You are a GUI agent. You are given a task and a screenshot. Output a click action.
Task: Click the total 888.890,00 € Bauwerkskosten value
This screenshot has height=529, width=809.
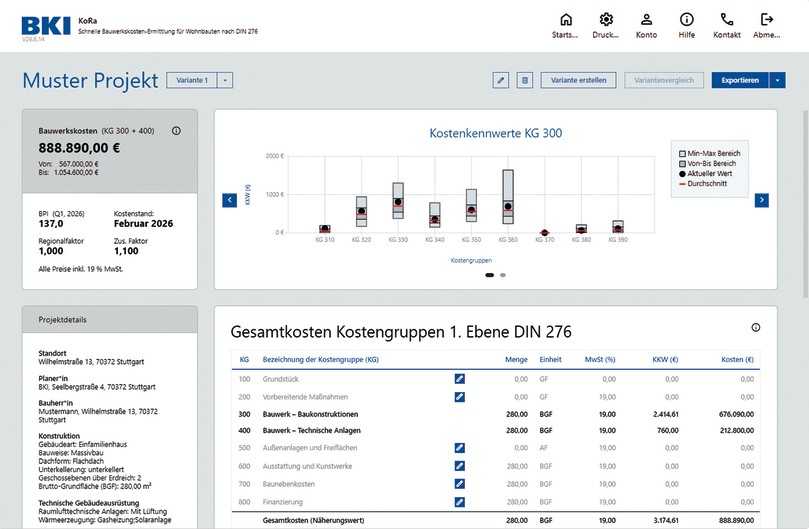point(79,148)
